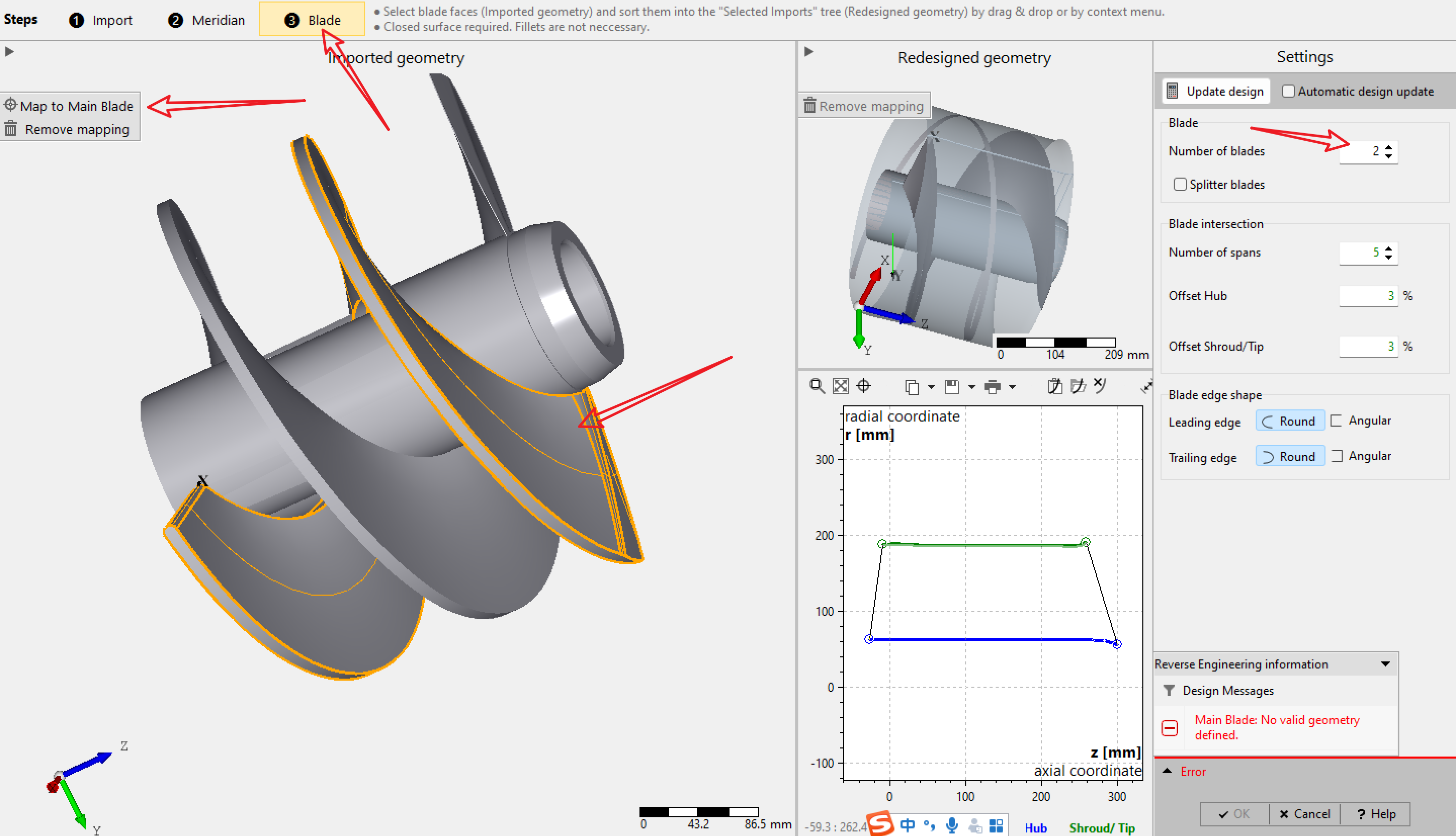Click the Update design button
Screen dimensions: 1456x836
coord(1216,91)
